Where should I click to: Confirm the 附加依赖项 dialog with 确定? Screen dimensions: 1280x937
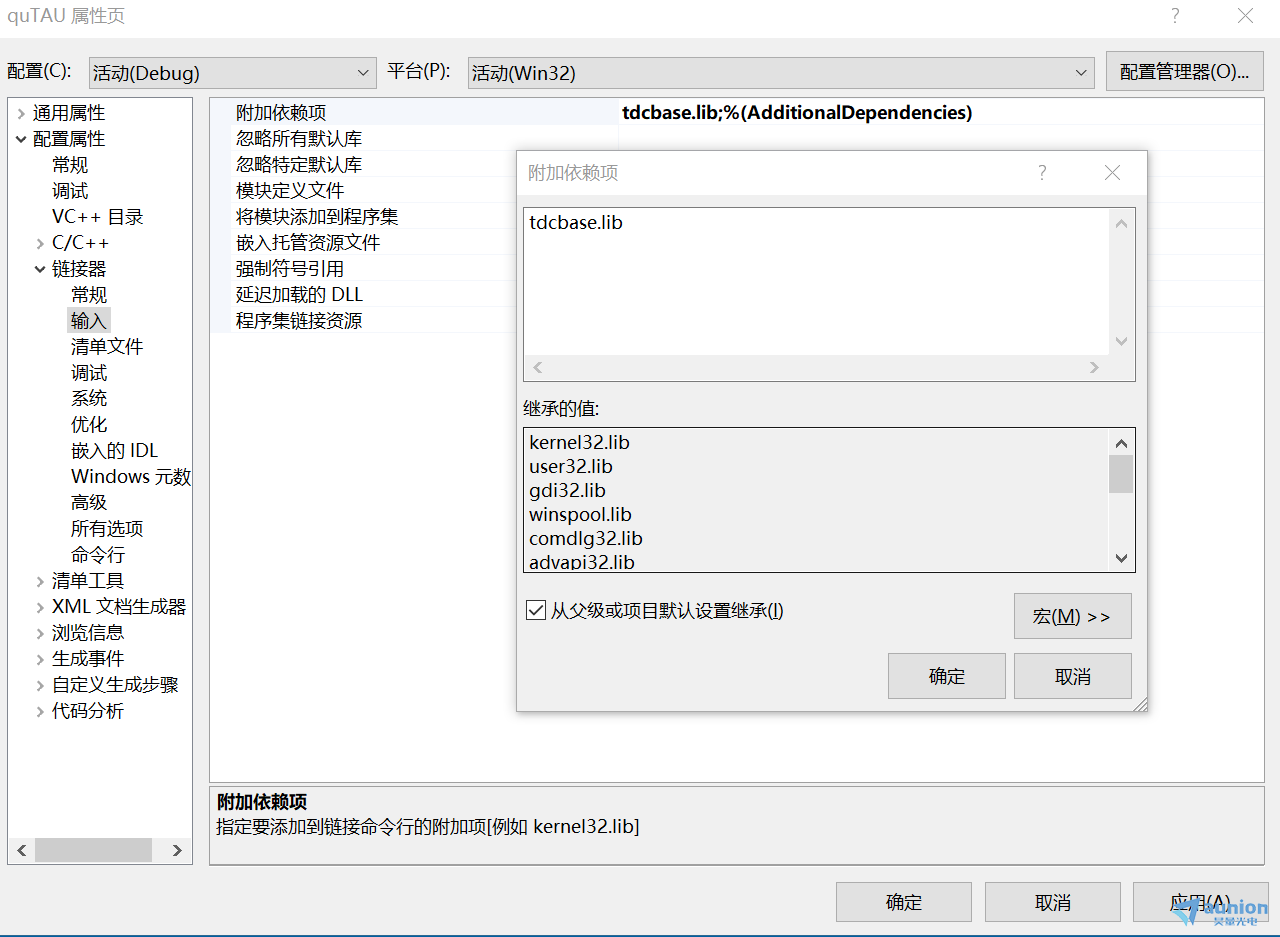click(x=946, y=676)
